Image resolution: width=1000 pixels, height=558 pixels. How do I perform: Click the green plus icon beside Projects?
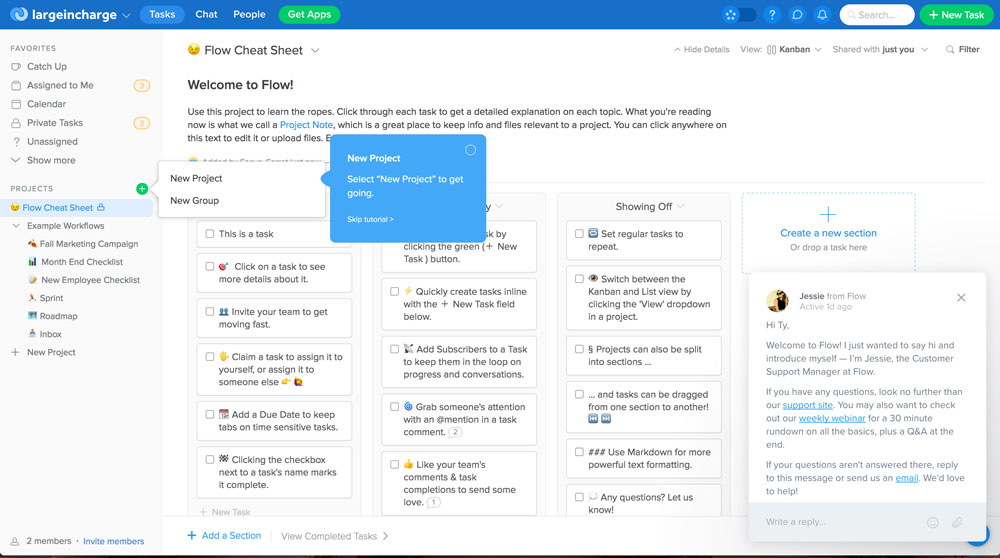(x=142, y=188)
